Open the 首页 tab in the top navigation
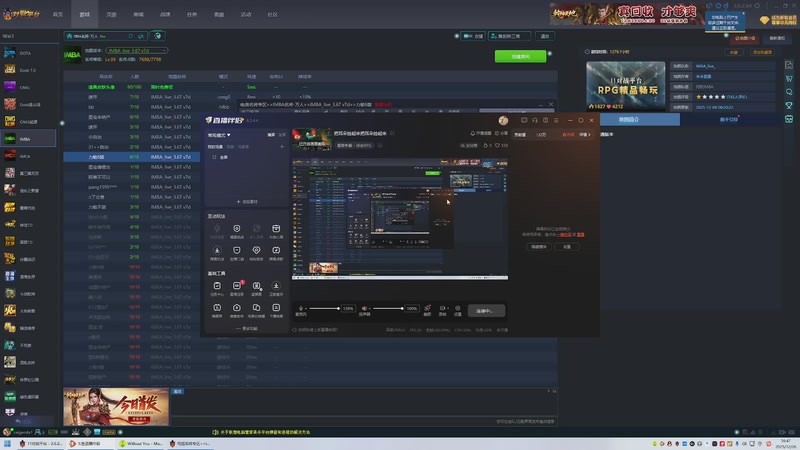This screenshot has height=450, width=800. [x=58, y=14]
